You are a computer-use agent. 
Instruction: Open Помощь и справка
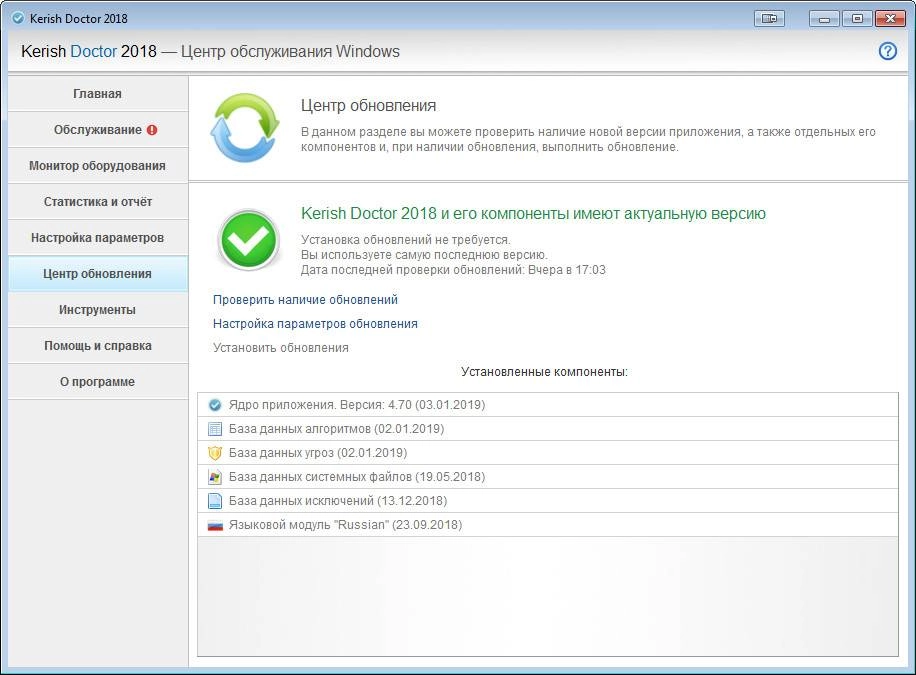pos(98,345)
